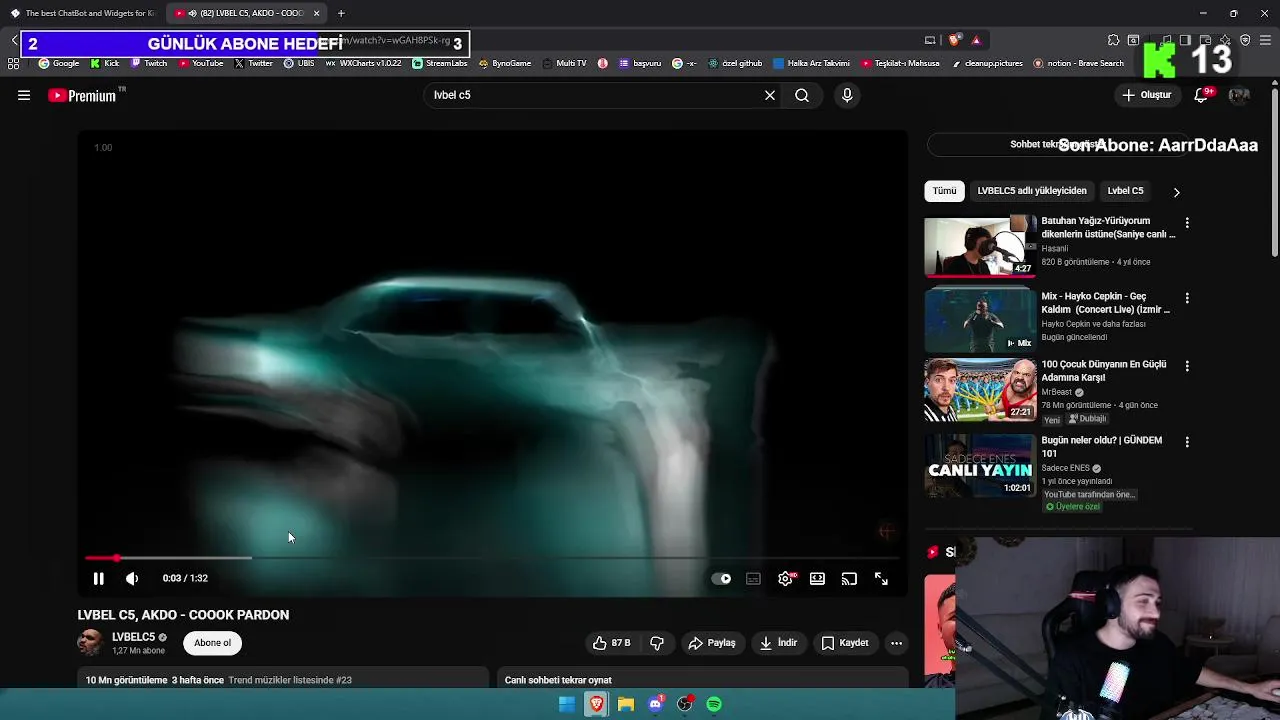Cast video to a TV
This screenshot has width=1280, height=720.
[849, 578]
